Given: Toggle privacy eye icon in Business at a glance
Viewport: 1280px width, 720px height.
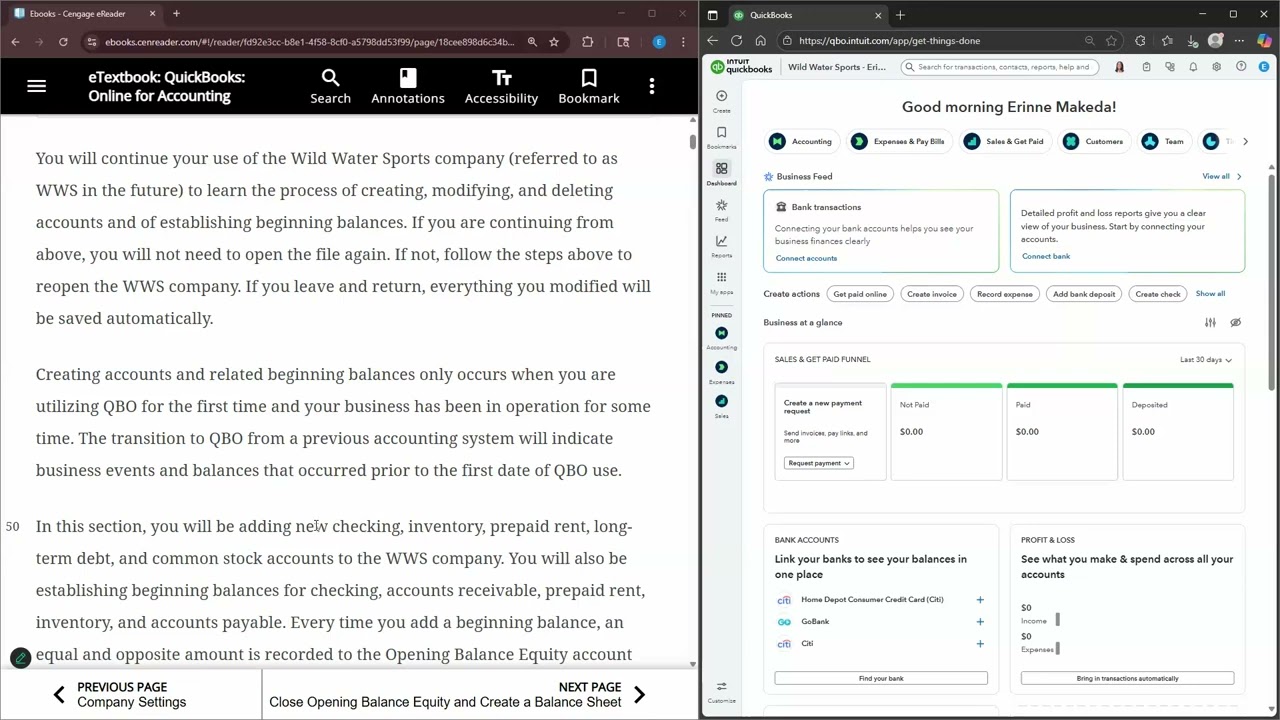Looking at the screenshot, I should click(1235, 323).
